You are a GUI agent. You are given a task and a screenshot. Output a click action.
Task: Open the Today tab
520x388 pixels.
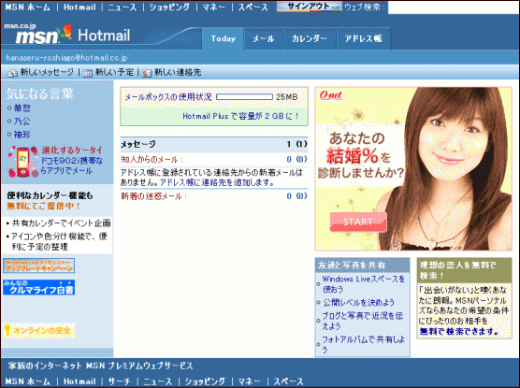click(x=223, y=39)
